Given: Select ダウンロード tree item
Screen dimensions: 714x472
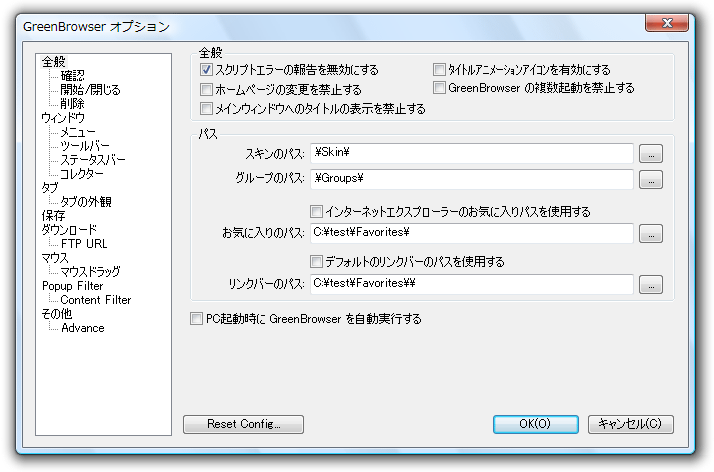Looking at the screenshot, I should [x=69, y=230].
